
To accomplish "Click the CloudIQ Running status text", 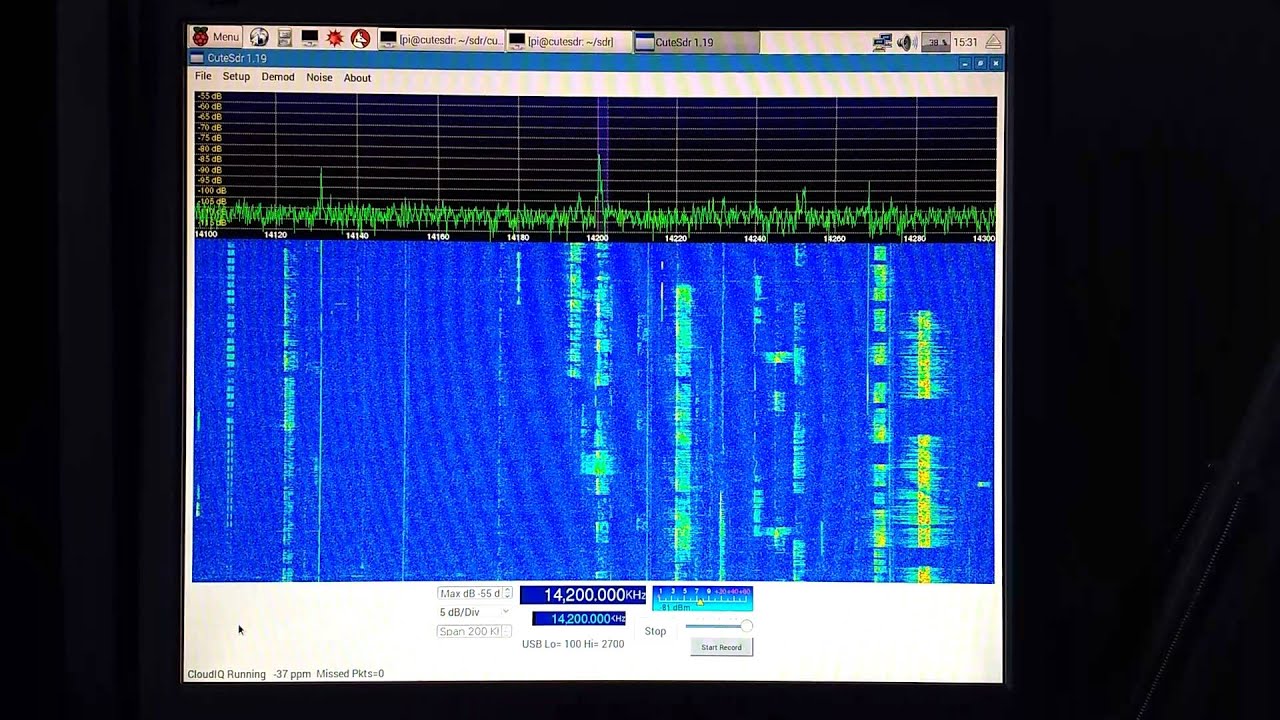I will pos(227,674).
